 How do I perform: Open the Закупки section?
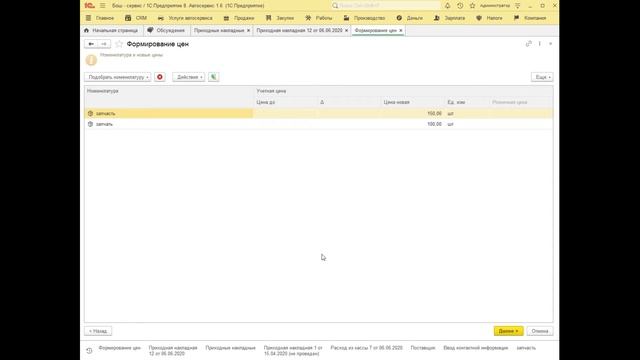pos(280,18)
